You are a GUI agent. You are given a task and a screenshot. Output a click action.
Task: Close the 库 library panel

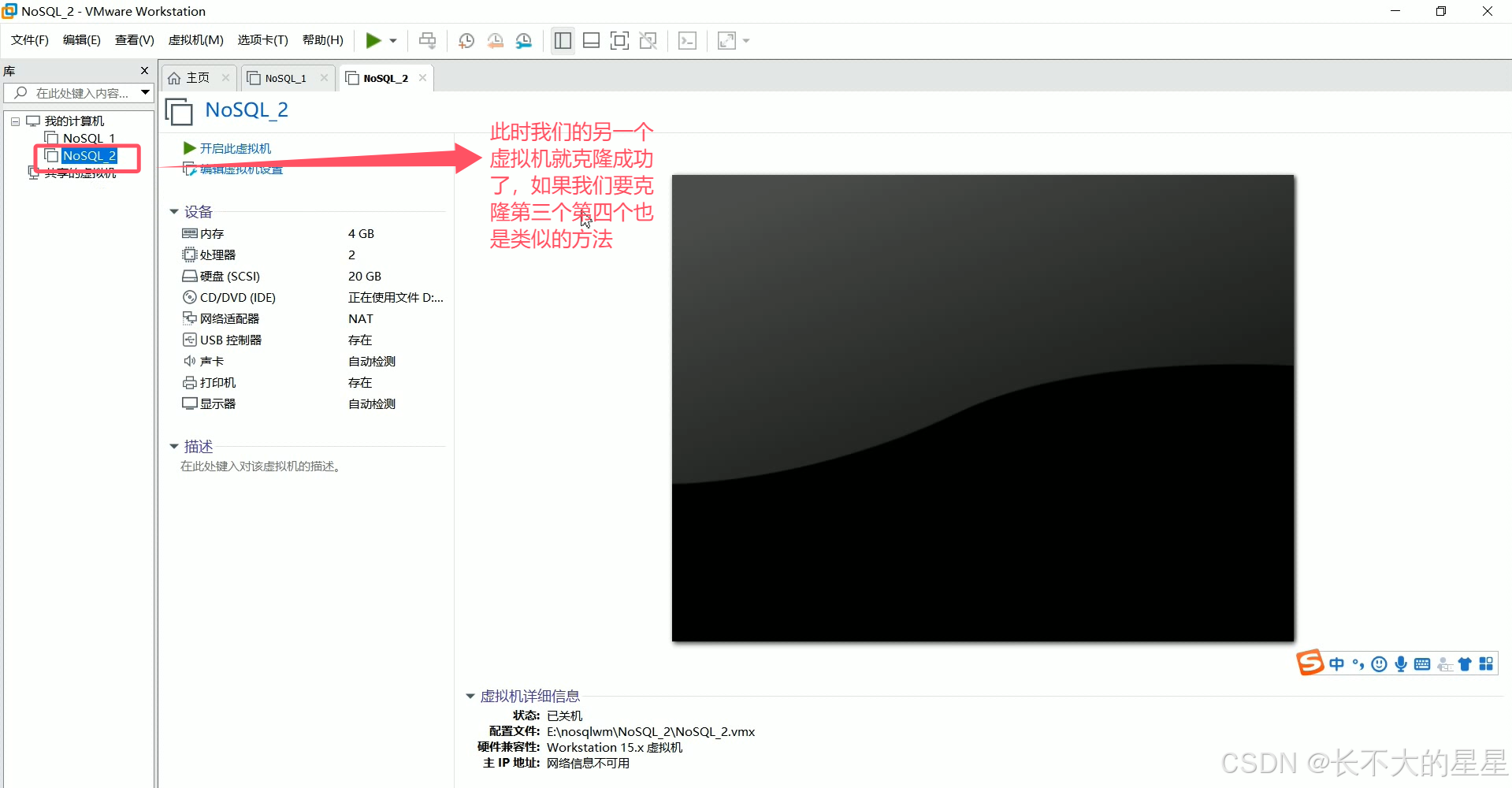coord(144,71)
